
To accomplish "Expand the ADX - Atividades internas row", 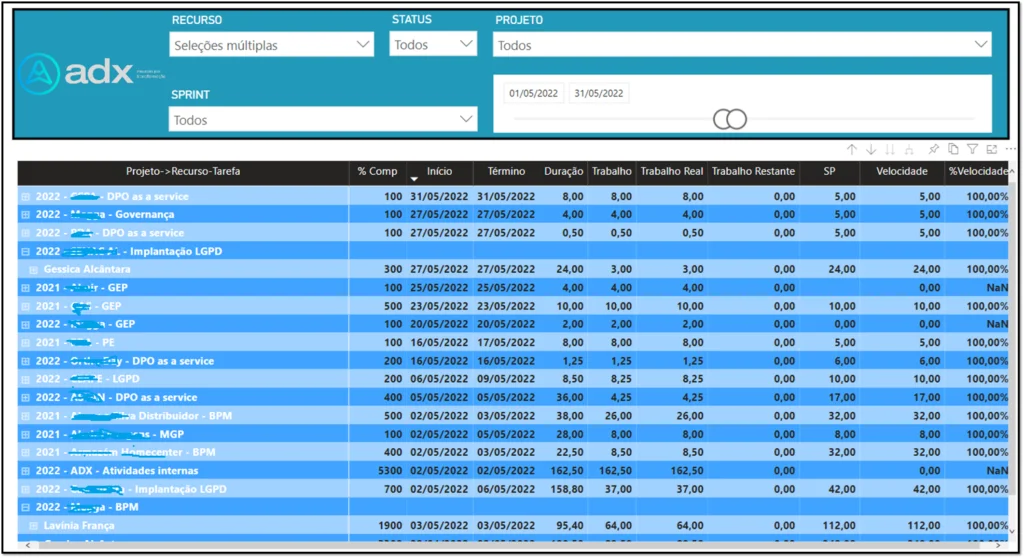I will click(x=26, y=471).
